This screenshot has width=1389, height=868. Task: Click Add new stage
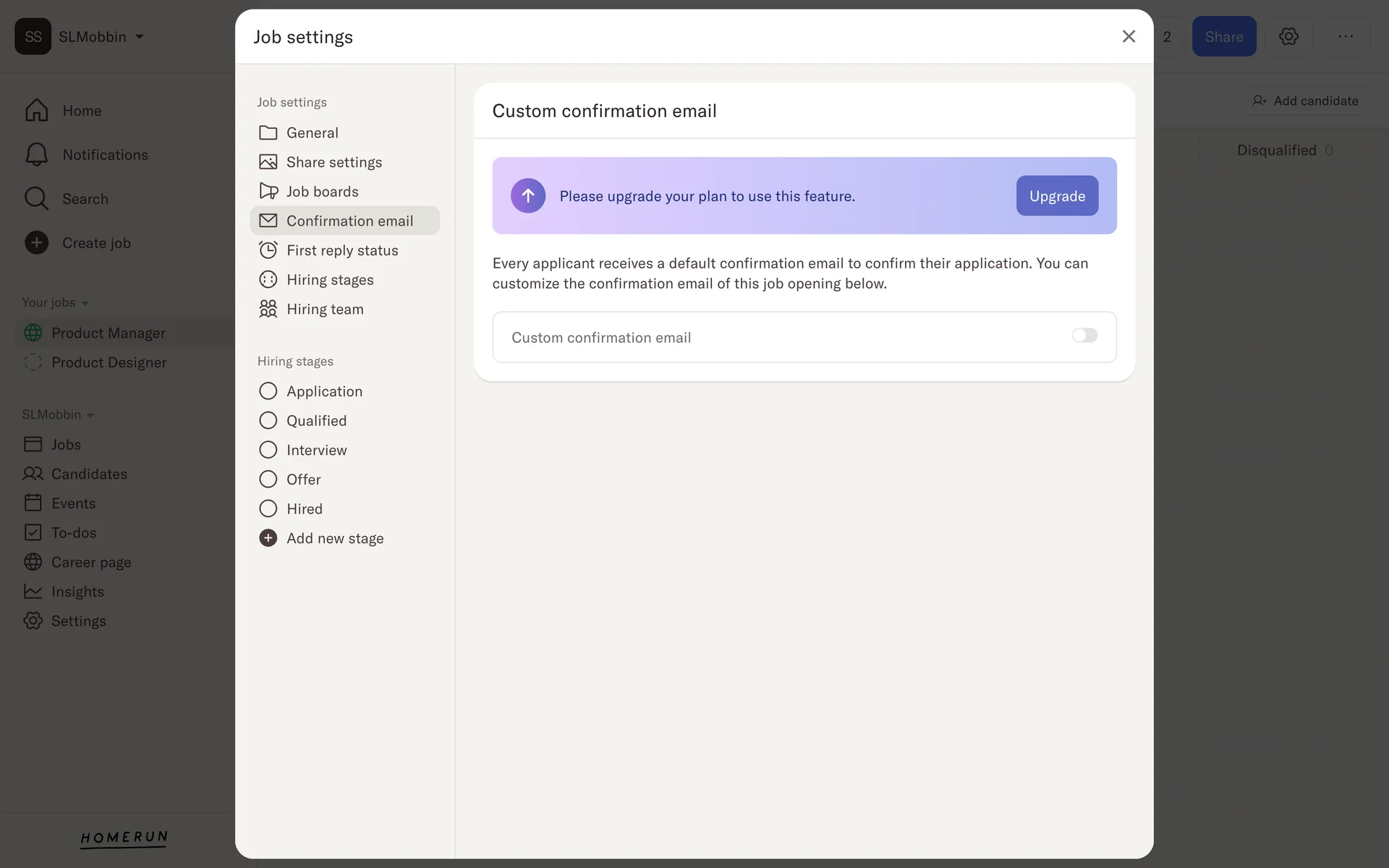(334, 538)
